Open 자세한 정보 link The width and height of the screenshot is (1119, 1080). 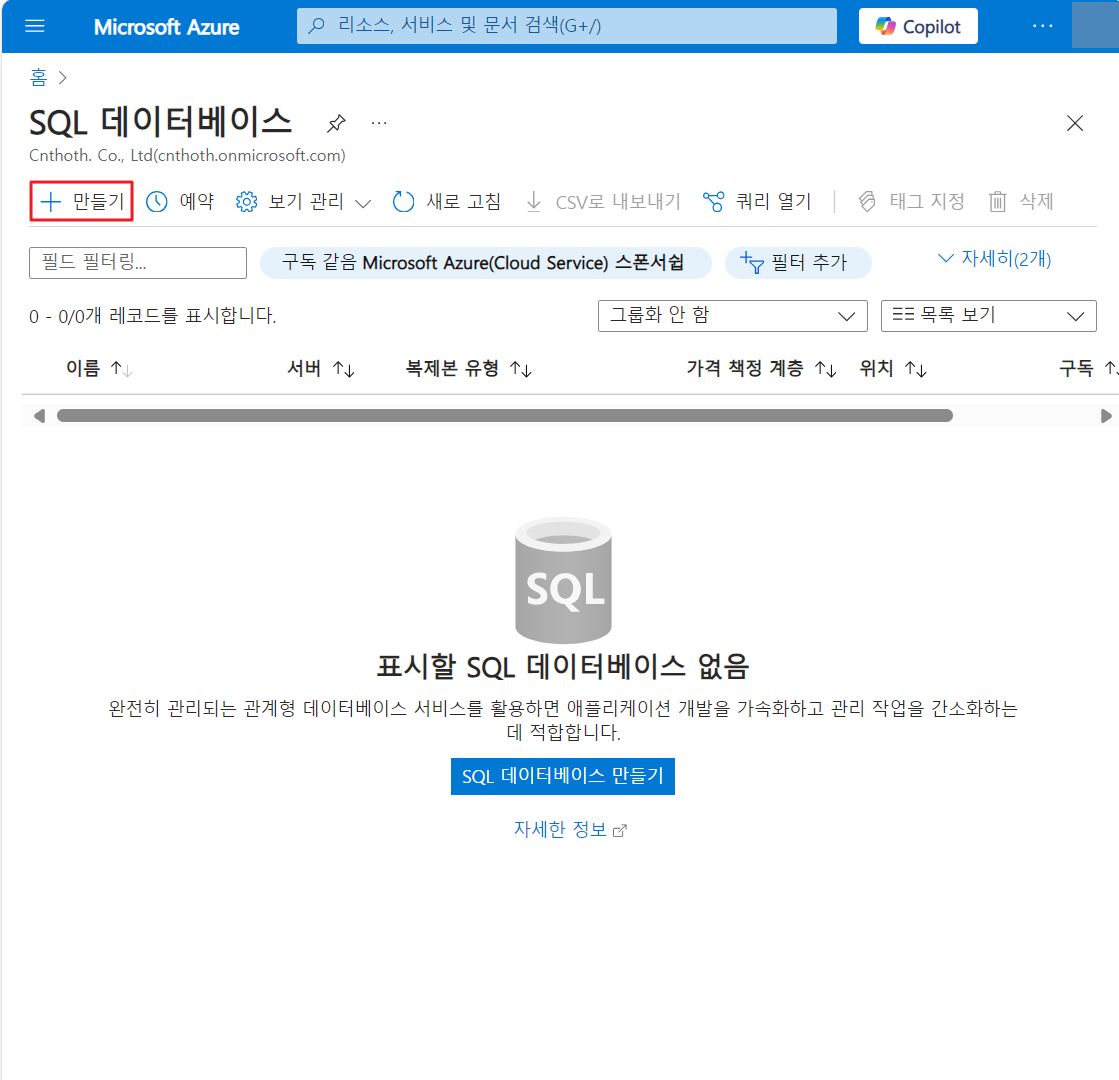[569, 829]
